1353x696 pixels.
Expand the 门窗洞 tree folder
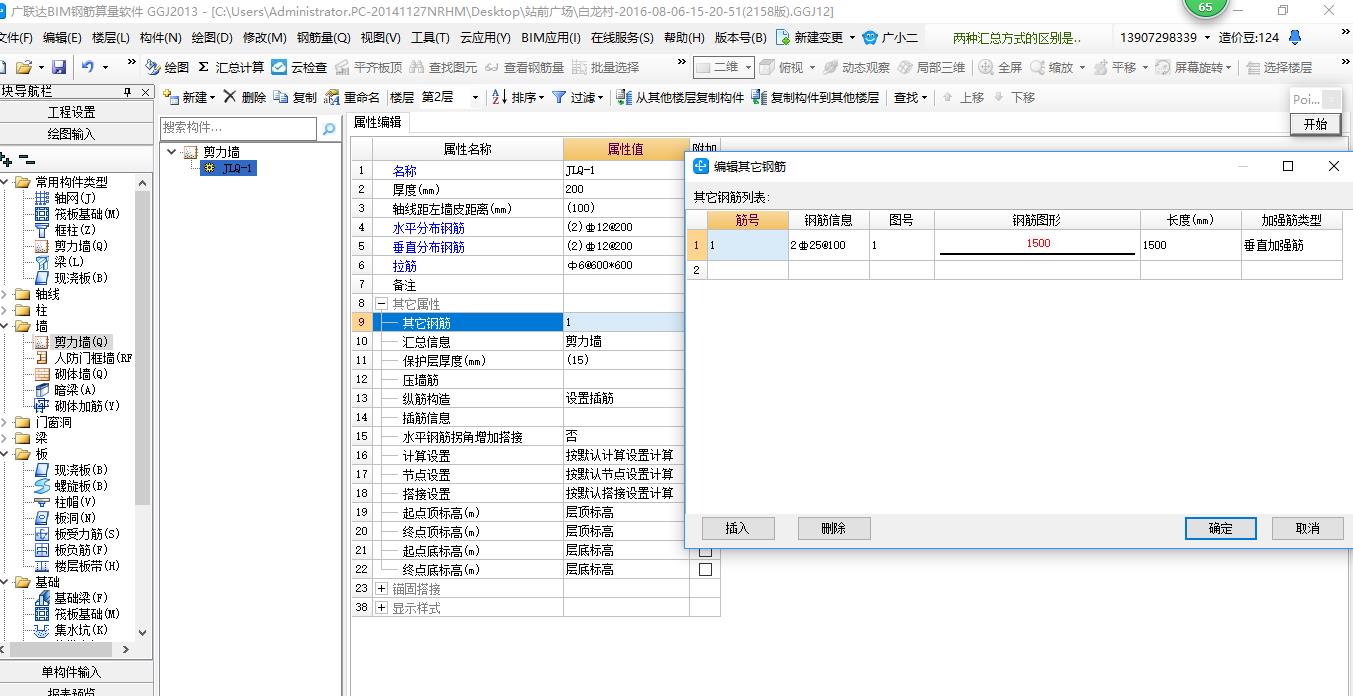coord(6,422)
